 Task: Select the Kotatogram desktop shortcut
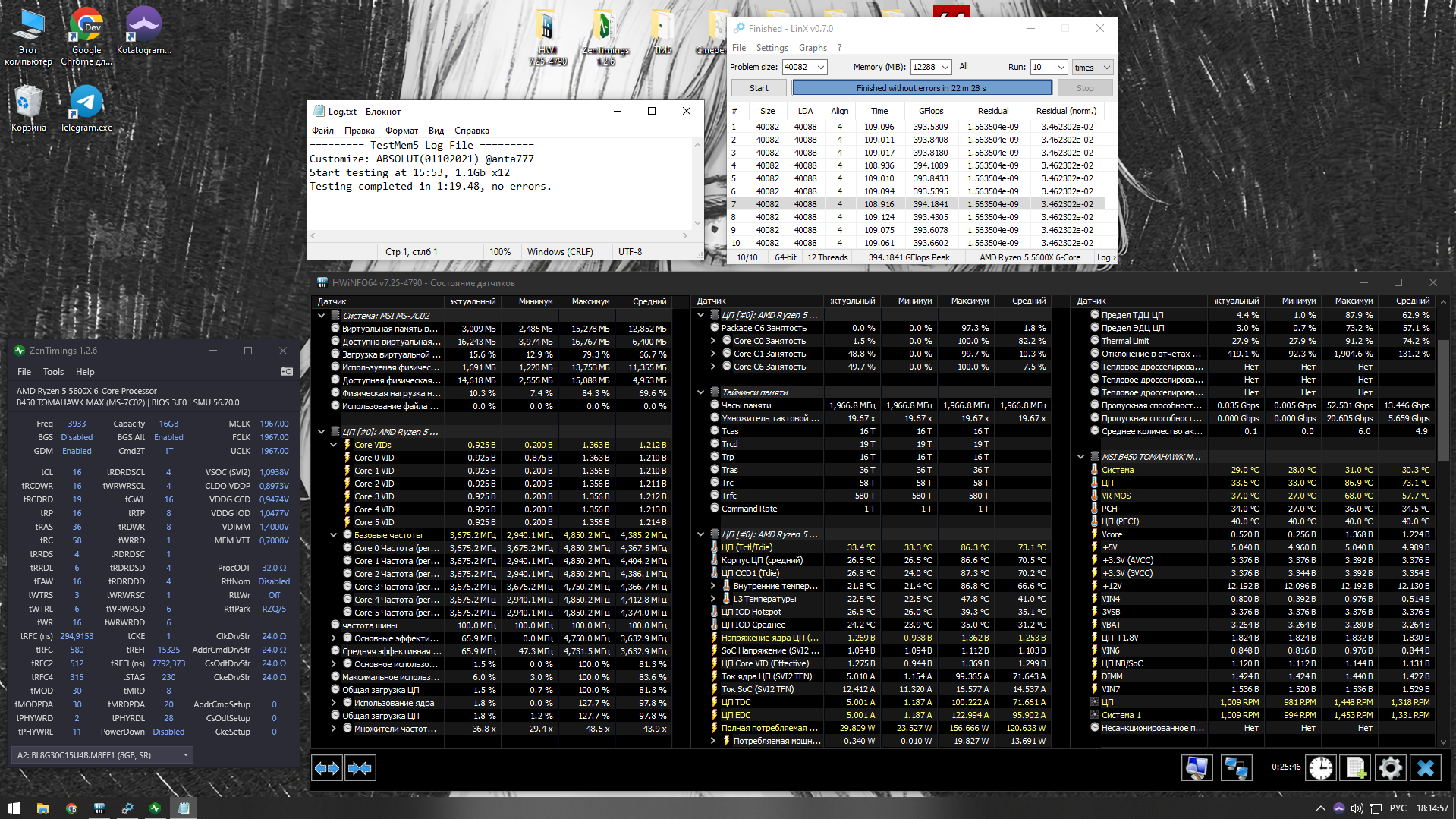[144, 32]
